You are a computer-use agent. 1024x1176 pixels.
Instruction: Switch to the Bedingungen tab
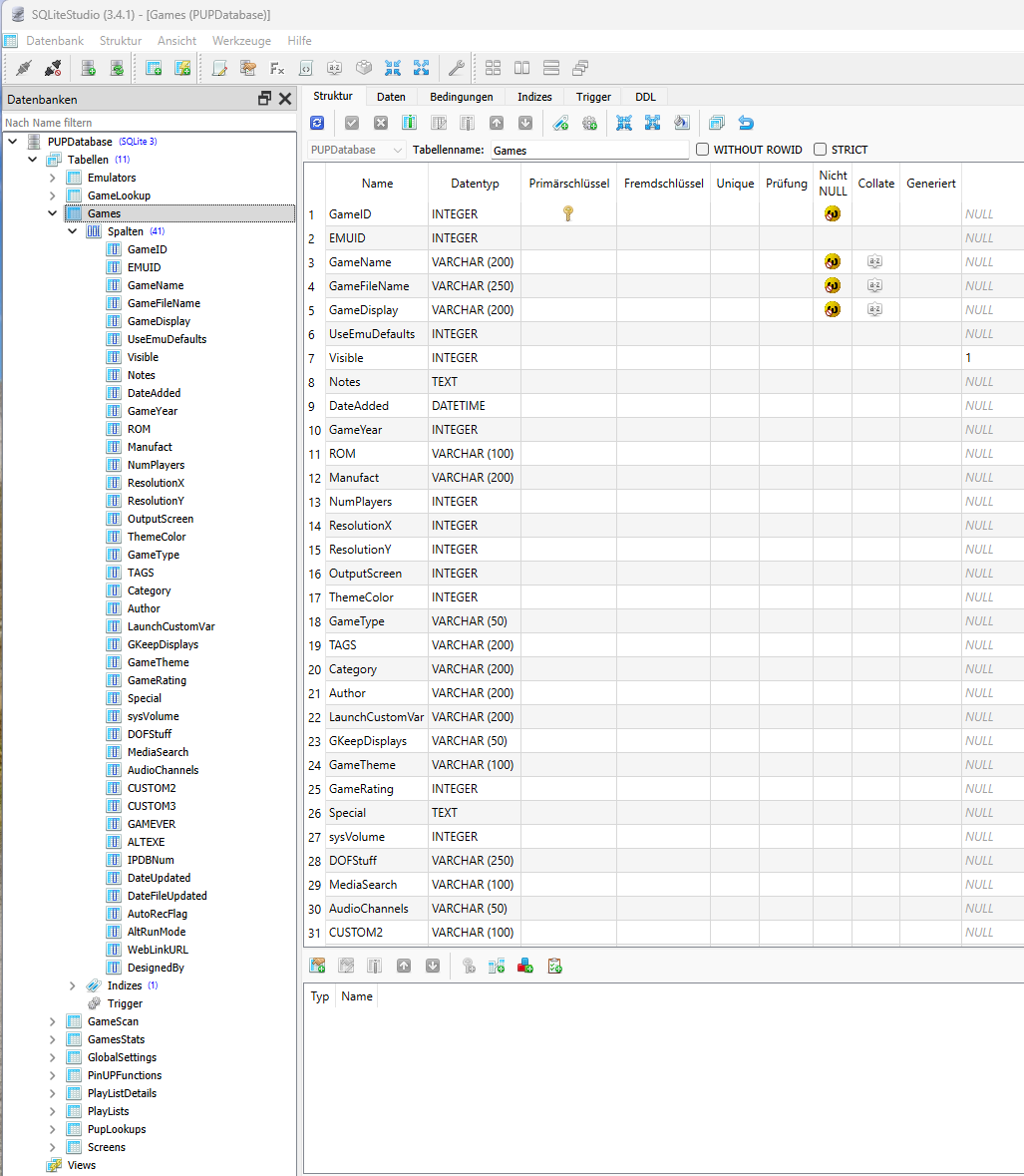click(x=461, y=97)
